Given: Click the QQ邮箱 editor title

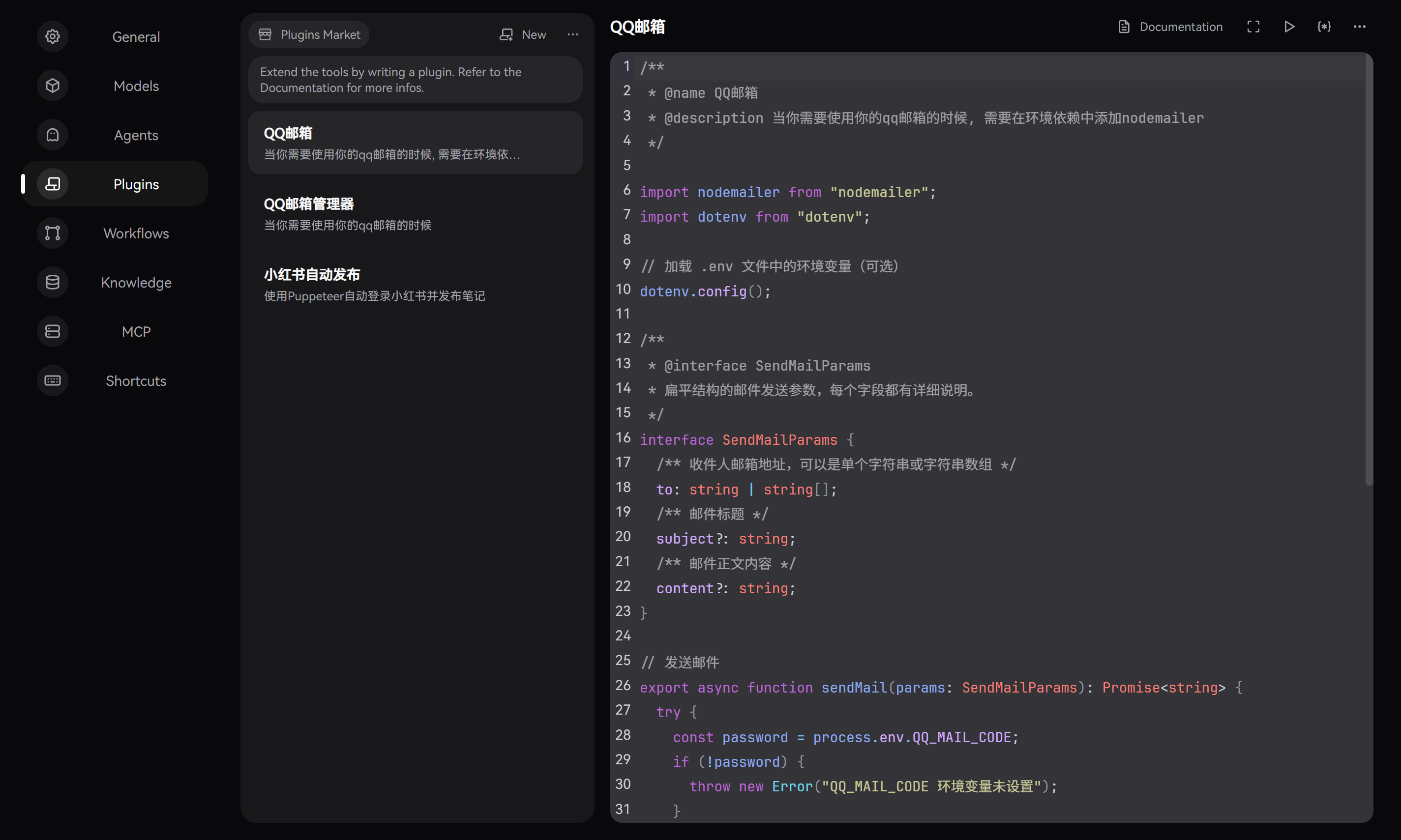Looking at the screenshot, I should (x=638, y=27).
